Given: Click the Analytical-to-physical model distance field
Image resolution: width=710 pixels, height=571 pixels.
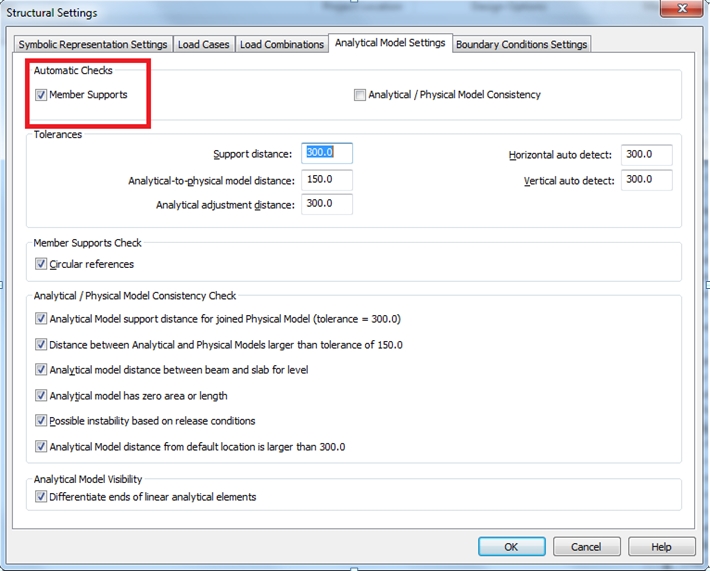Looking at the screenshot, I should pos(326,180).
